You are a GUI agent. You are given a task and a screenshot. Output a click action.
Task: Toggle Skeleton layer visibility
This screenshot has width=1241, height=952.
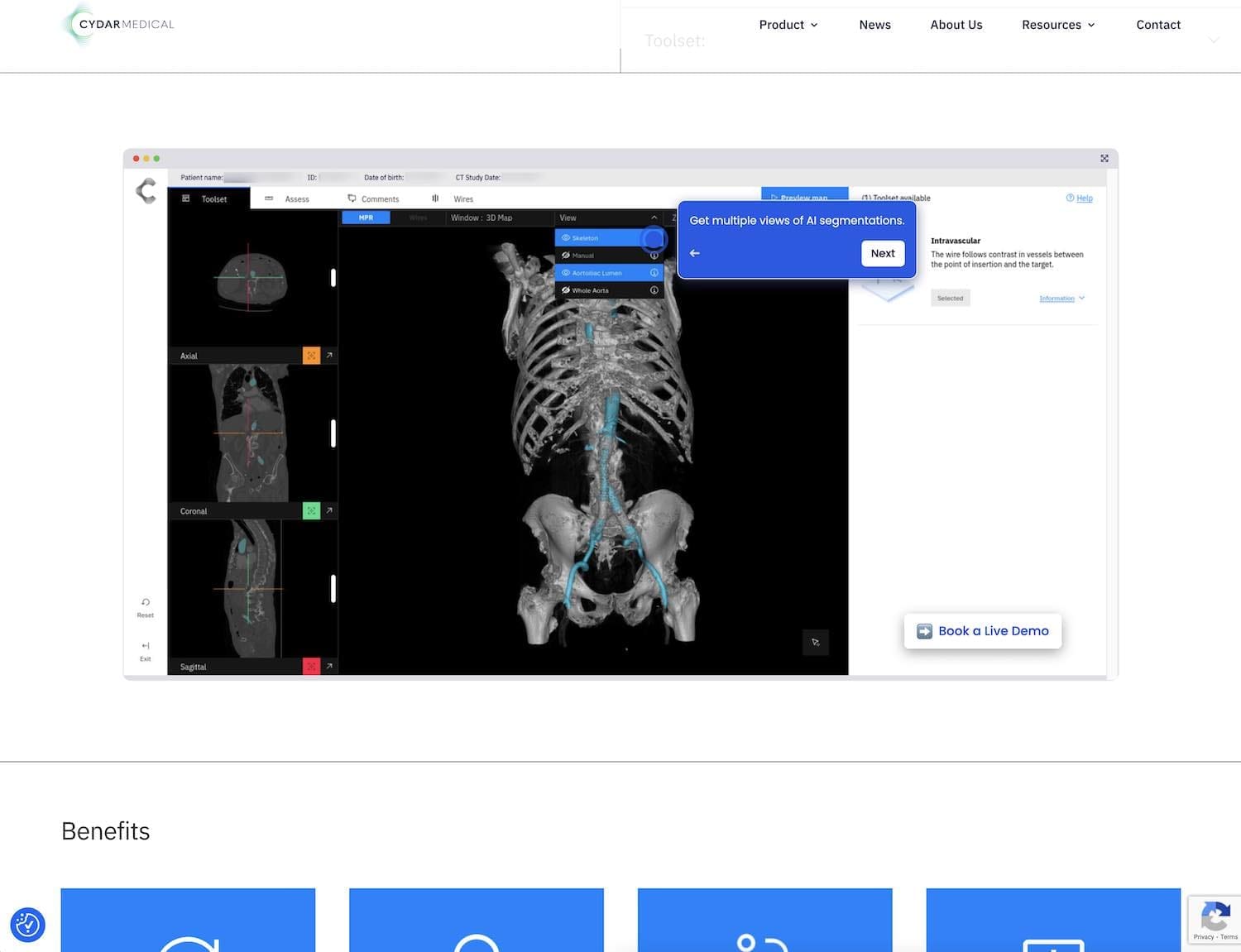[567, 238]
